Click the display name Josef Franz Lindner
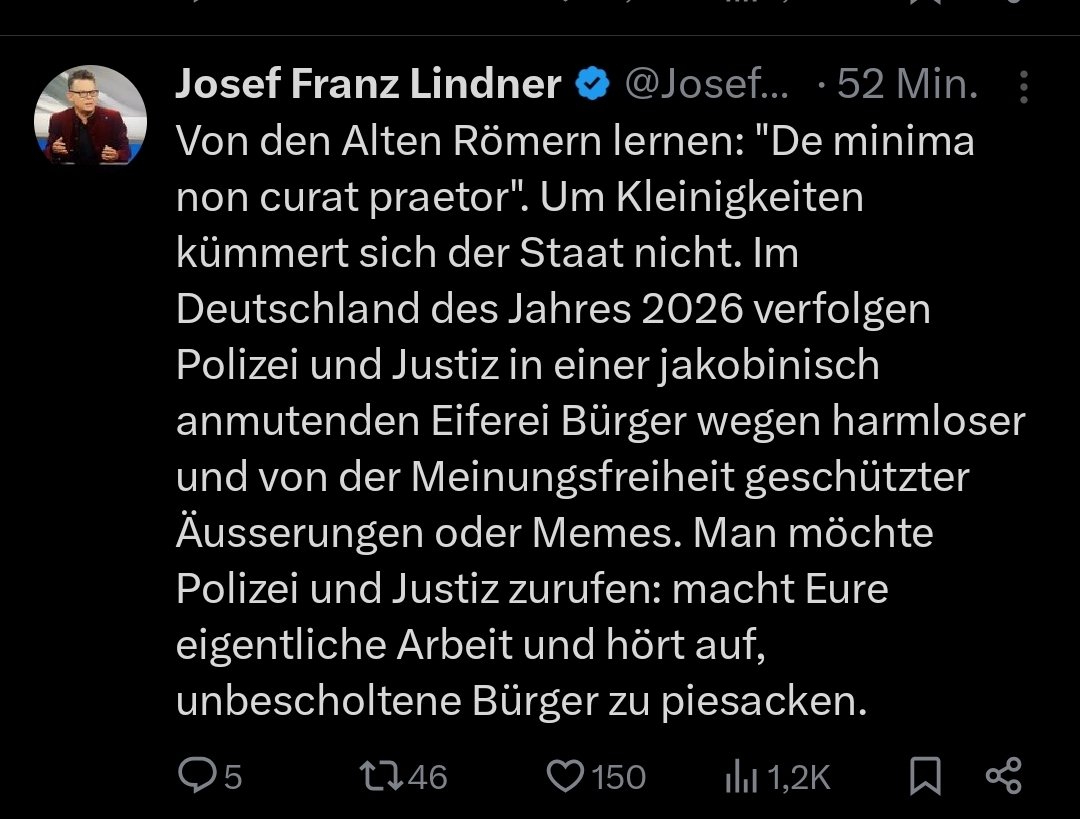This screenshot has width=1080, height=819. 368,86
